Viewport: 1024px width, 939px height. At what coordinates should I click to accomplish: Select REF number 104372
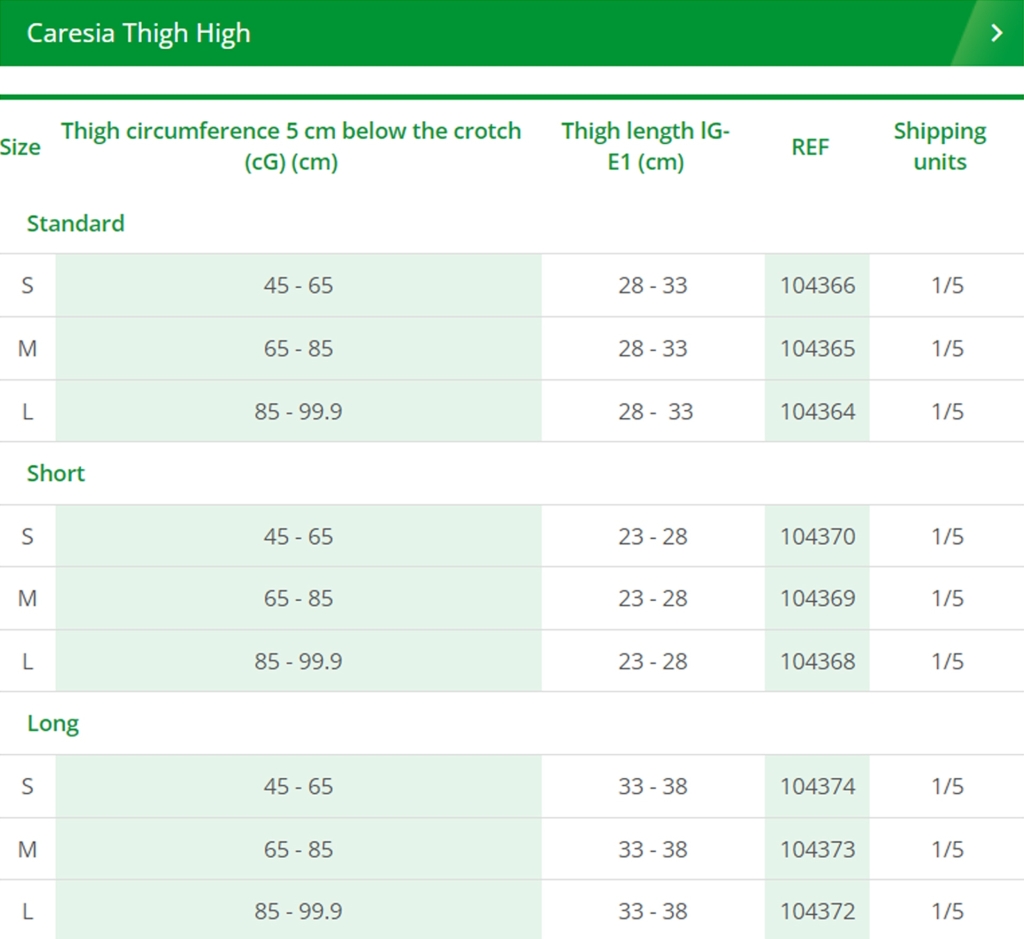point(818,911)
